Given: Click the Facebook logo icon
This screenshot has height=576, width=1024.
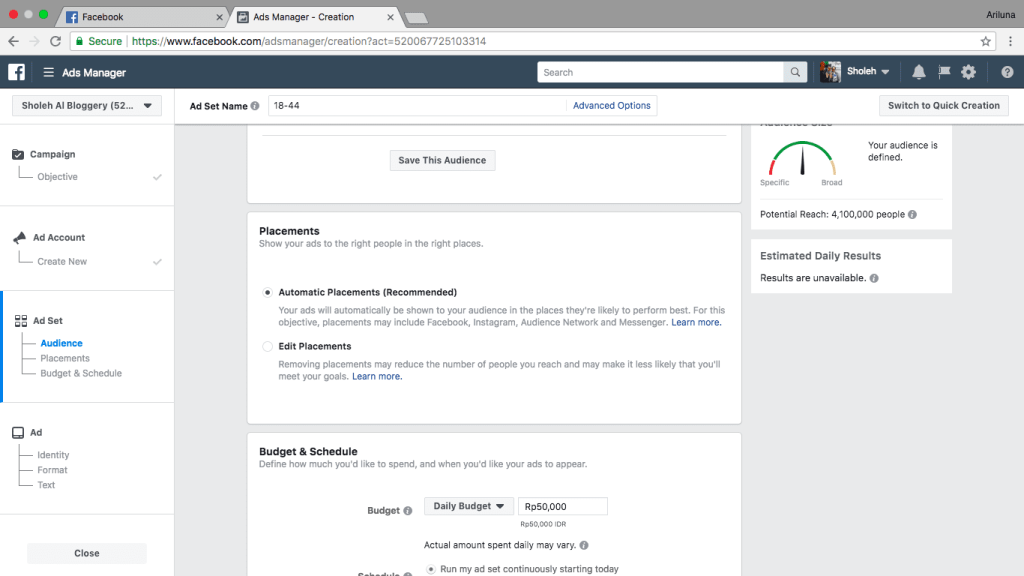Looking at the screenshot, I should 16,72.
